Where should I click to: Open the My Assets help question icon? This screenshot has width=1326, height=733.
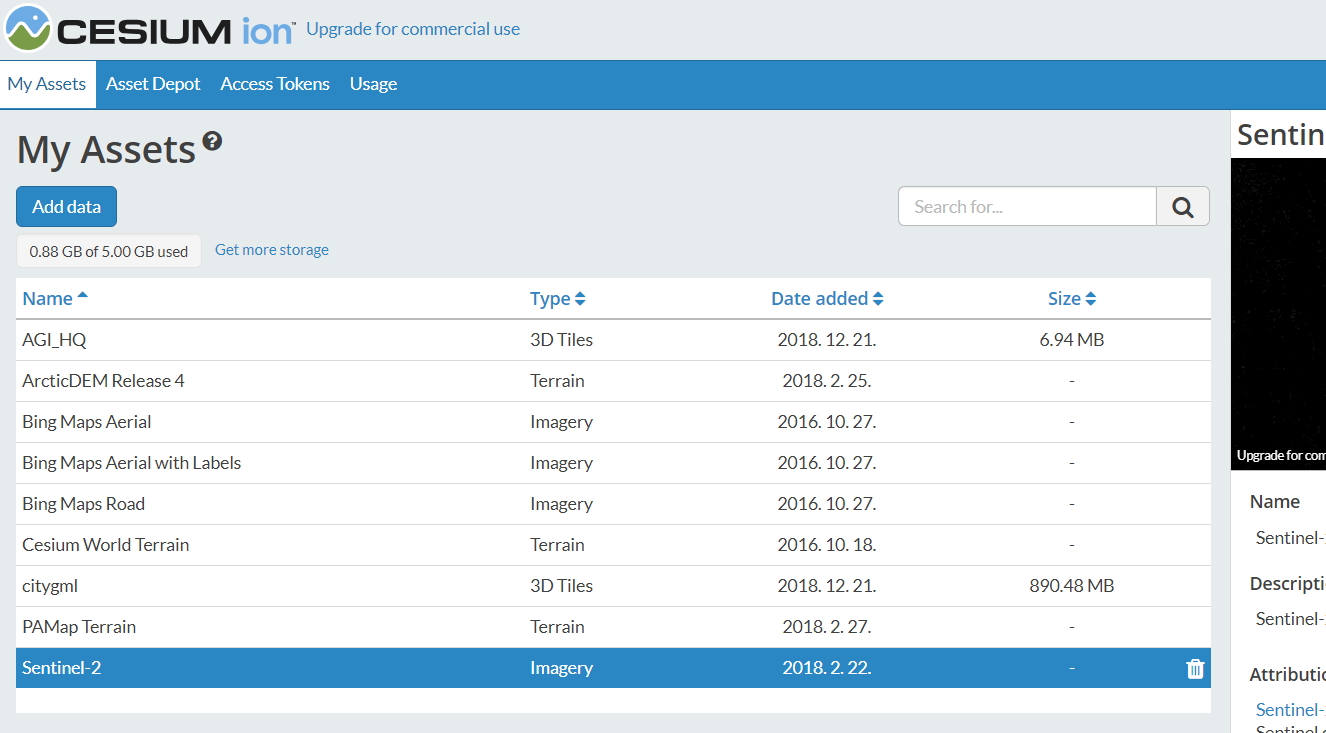(212, 141)
